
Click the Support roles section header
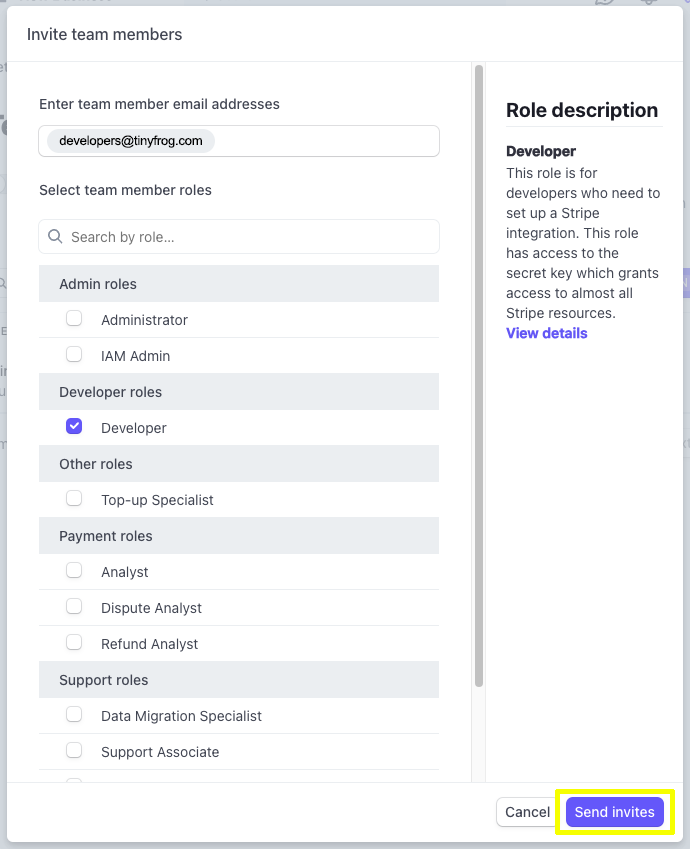pyautogui.click(x=238, y=680)
